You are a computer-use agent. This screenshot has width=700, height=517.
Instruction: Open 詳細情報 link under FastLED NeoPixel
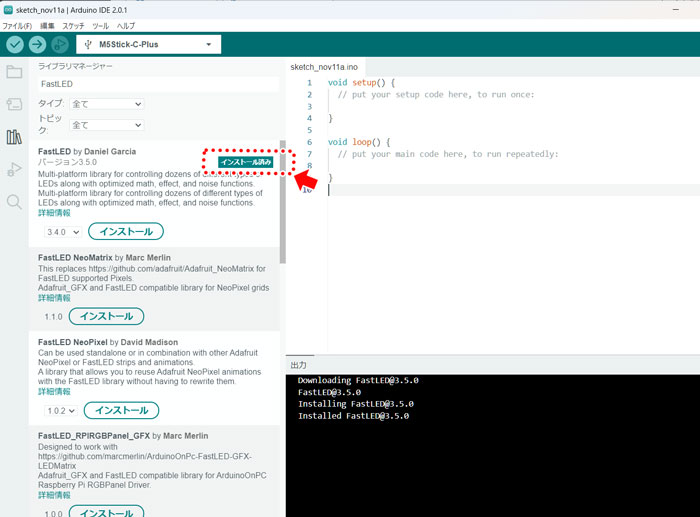click(x=54, y=392)
